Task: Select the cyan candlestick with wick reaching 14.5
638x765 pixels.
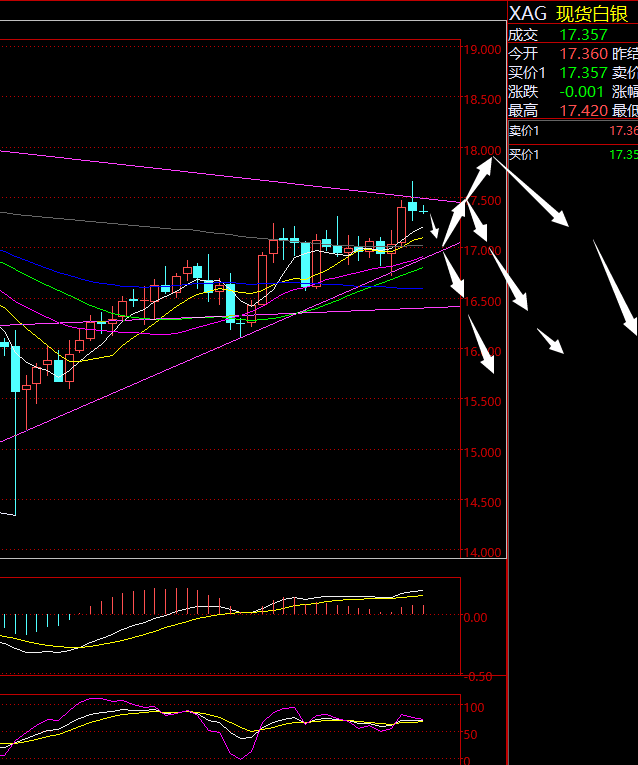Action: coord(16,423)
